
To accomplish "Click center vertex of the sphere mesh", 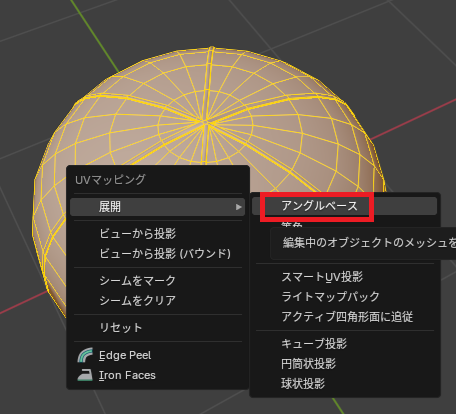I will coord(206,122).
